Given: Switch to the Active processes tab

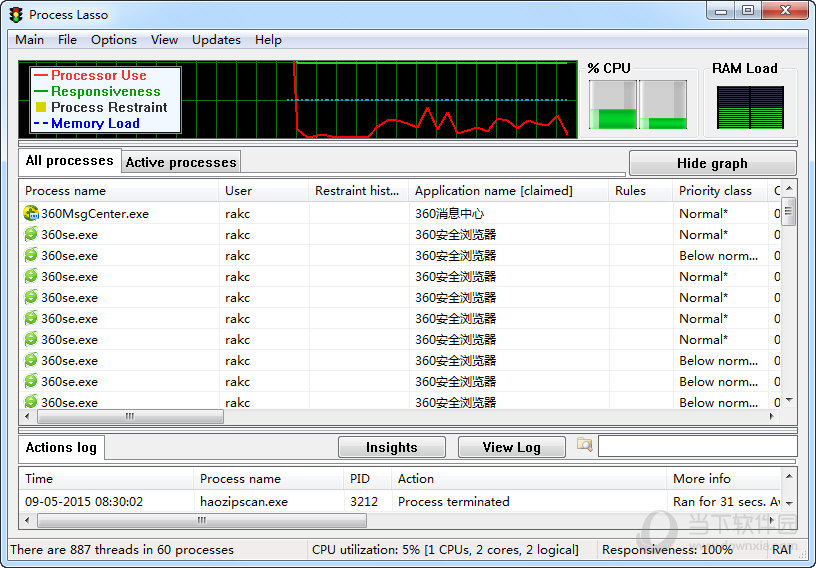Looking at the screenshot, I should tap(181, 162).
